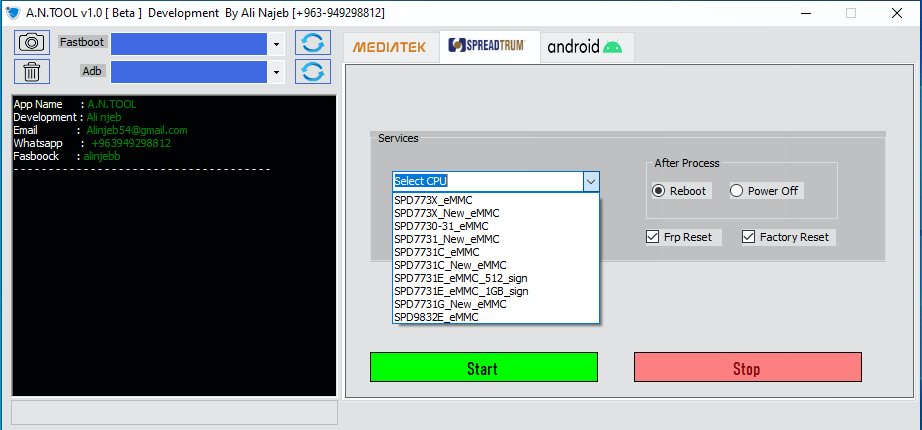Choose SPD7731C_New_eMMC option
Viewport: 922px width, 430px height.
pyautogui.click(x=496, y=265)
